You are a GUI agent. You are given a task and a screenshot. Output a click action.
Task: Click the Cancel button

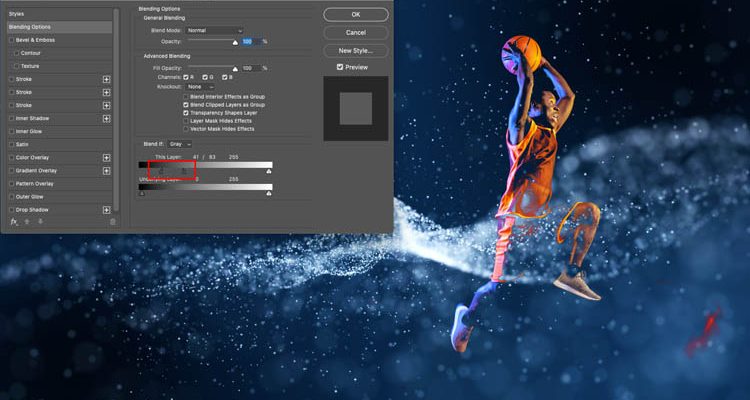(x=356, y=33)
